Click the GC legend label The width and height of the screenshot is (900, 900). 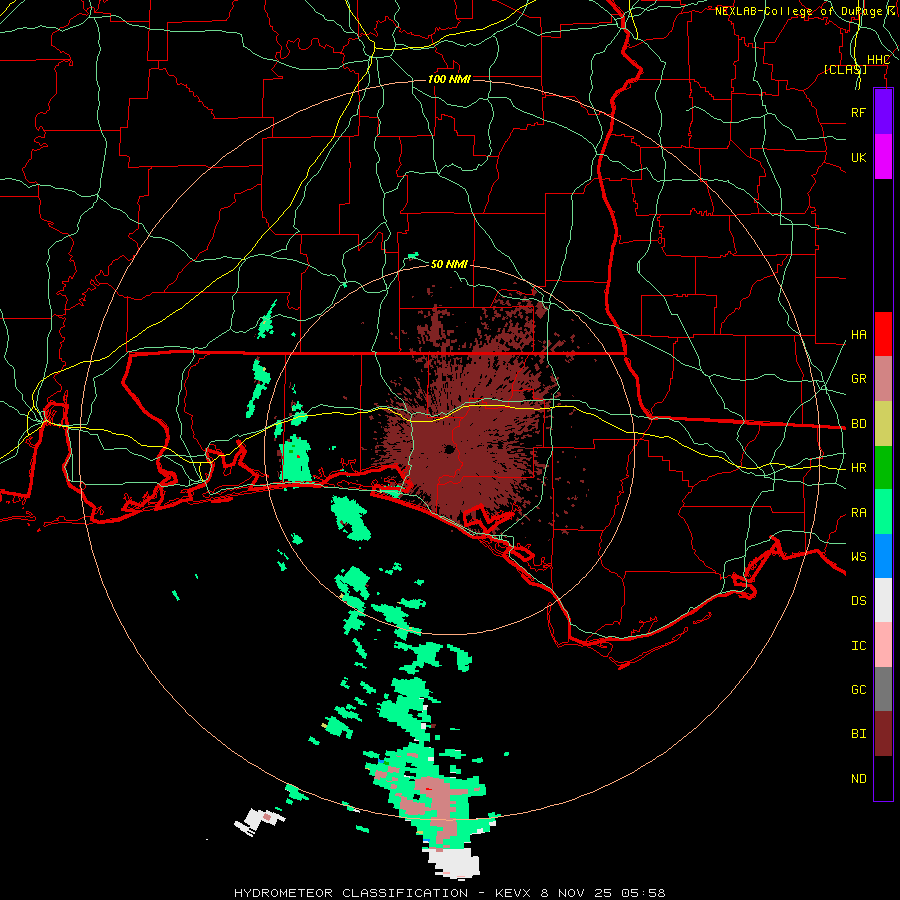pos(858,690)
